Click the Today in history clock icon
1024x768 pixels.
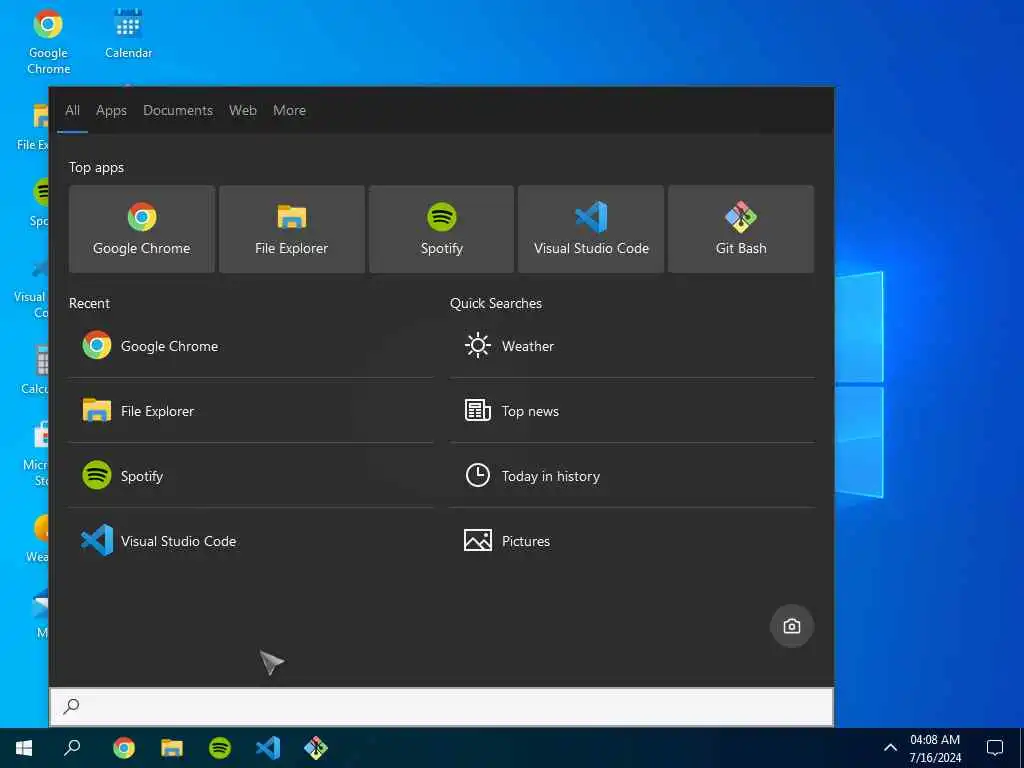pos(477,475)
